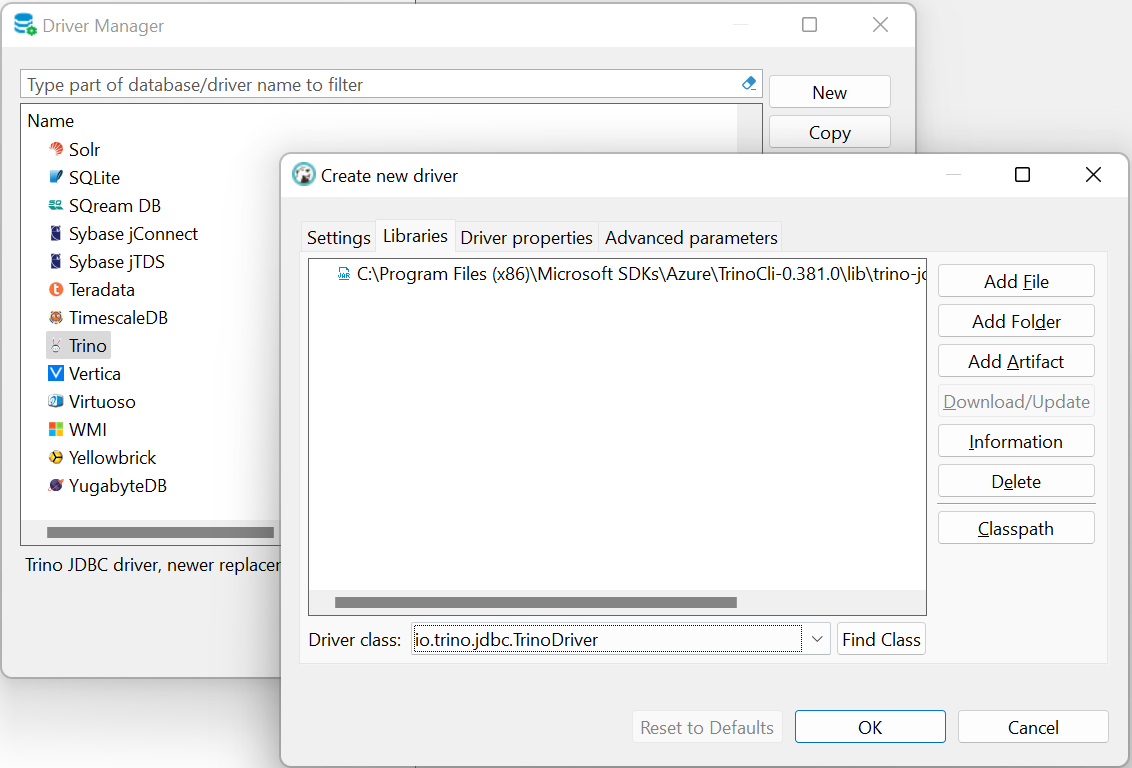Switch to the Settings tab
Viewport: 1132px width, 768px height.
tap(339, 237)
